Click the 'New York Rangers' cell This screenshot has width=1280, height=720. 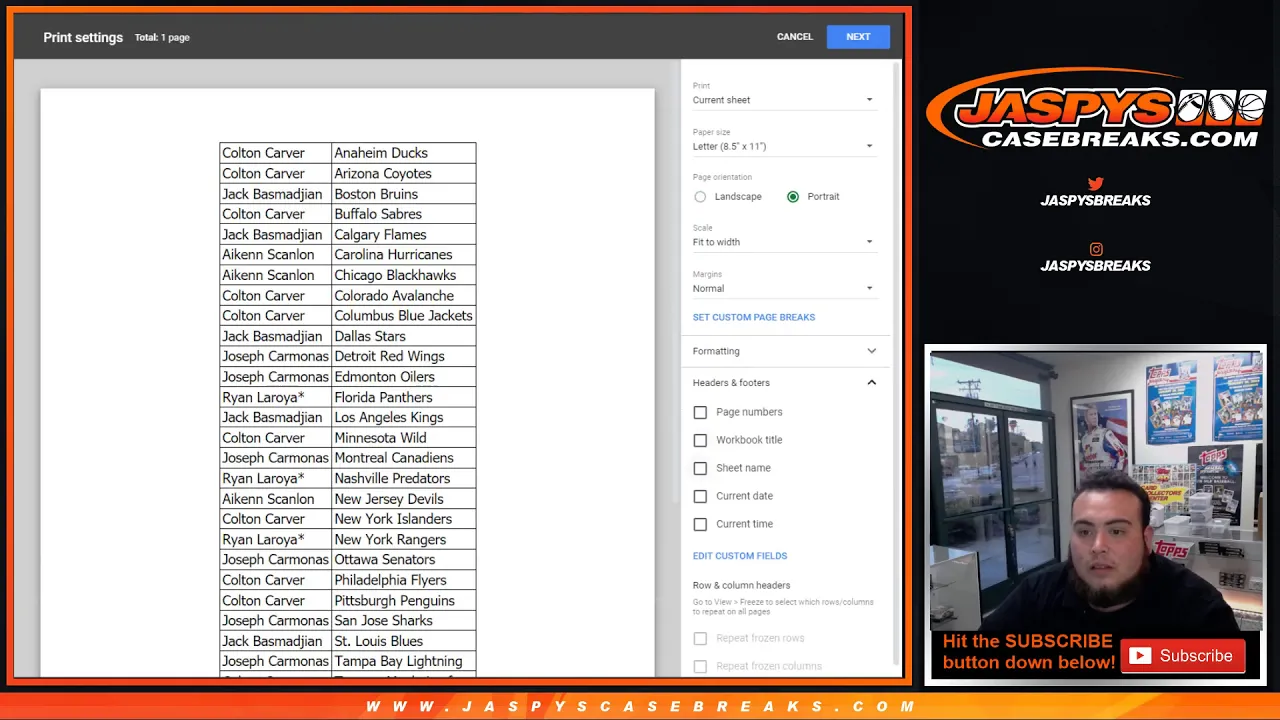pos(404,539)
